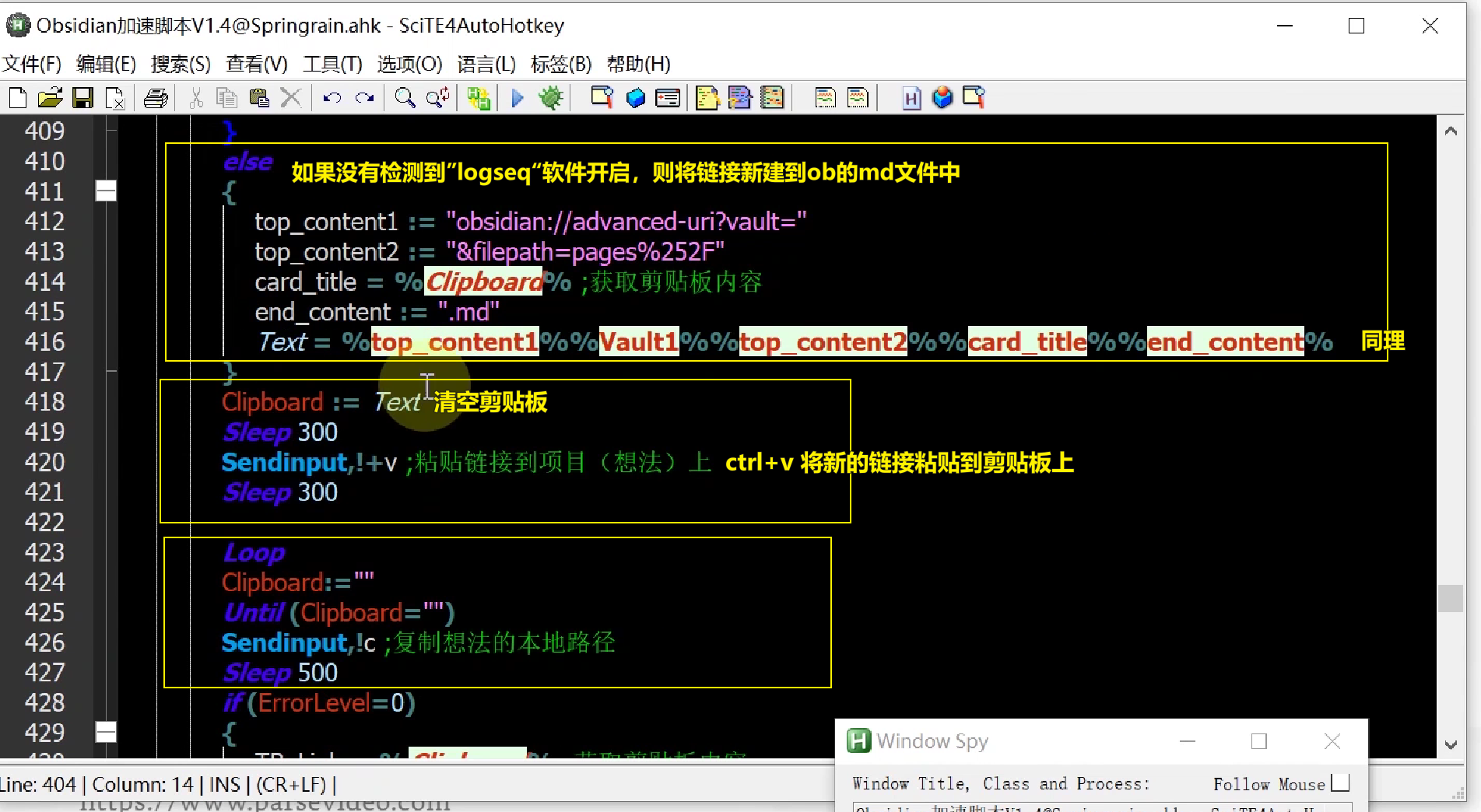Viewport: 1481px width, 812px height.
Task: Run the script with the blue play icon
Action: pos(518,98)
